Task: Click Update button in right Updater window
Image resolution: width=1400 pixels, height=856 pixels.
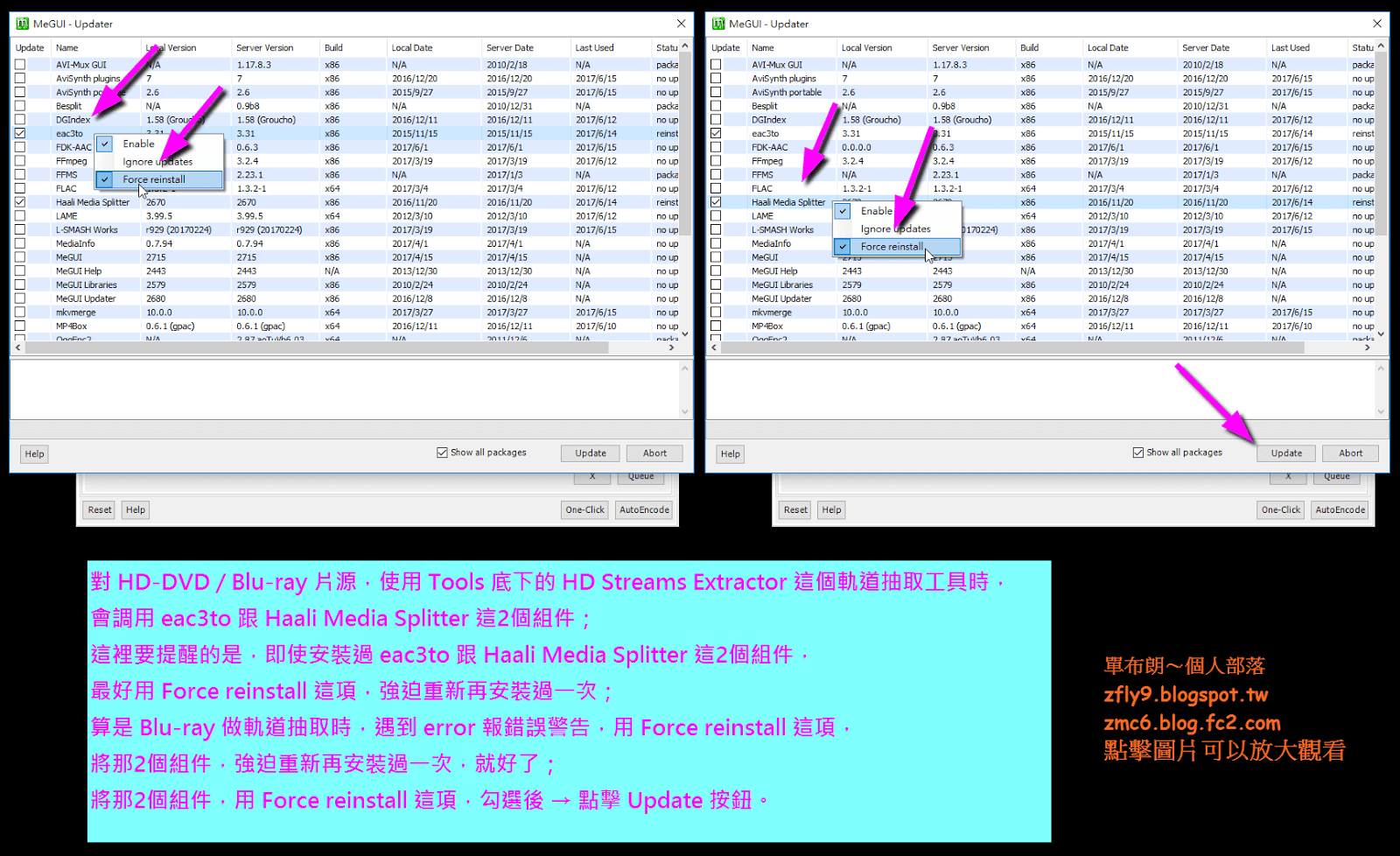Action: point(1286,453)
